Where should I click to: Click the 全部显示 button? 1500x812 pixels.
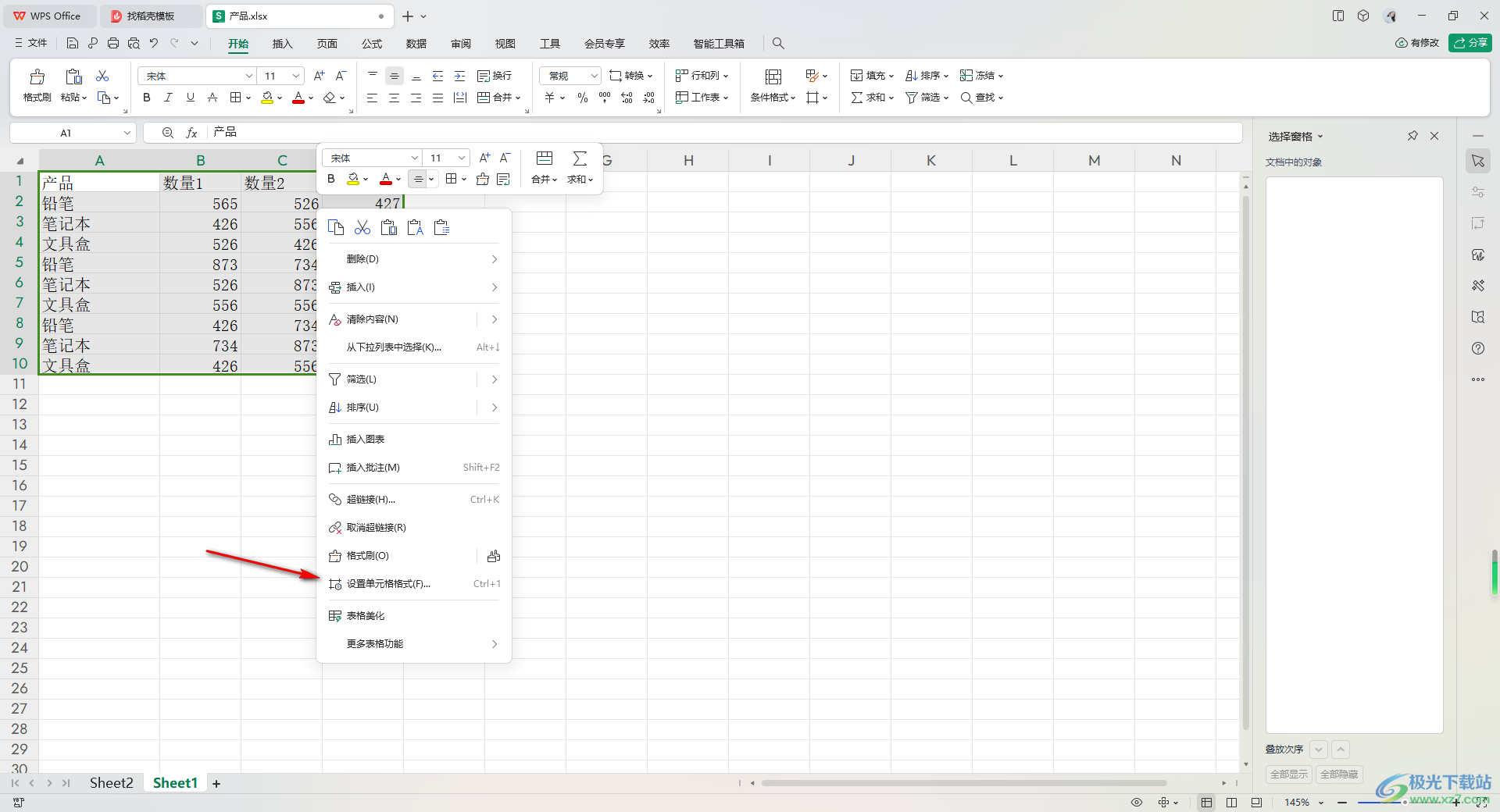1289,775
